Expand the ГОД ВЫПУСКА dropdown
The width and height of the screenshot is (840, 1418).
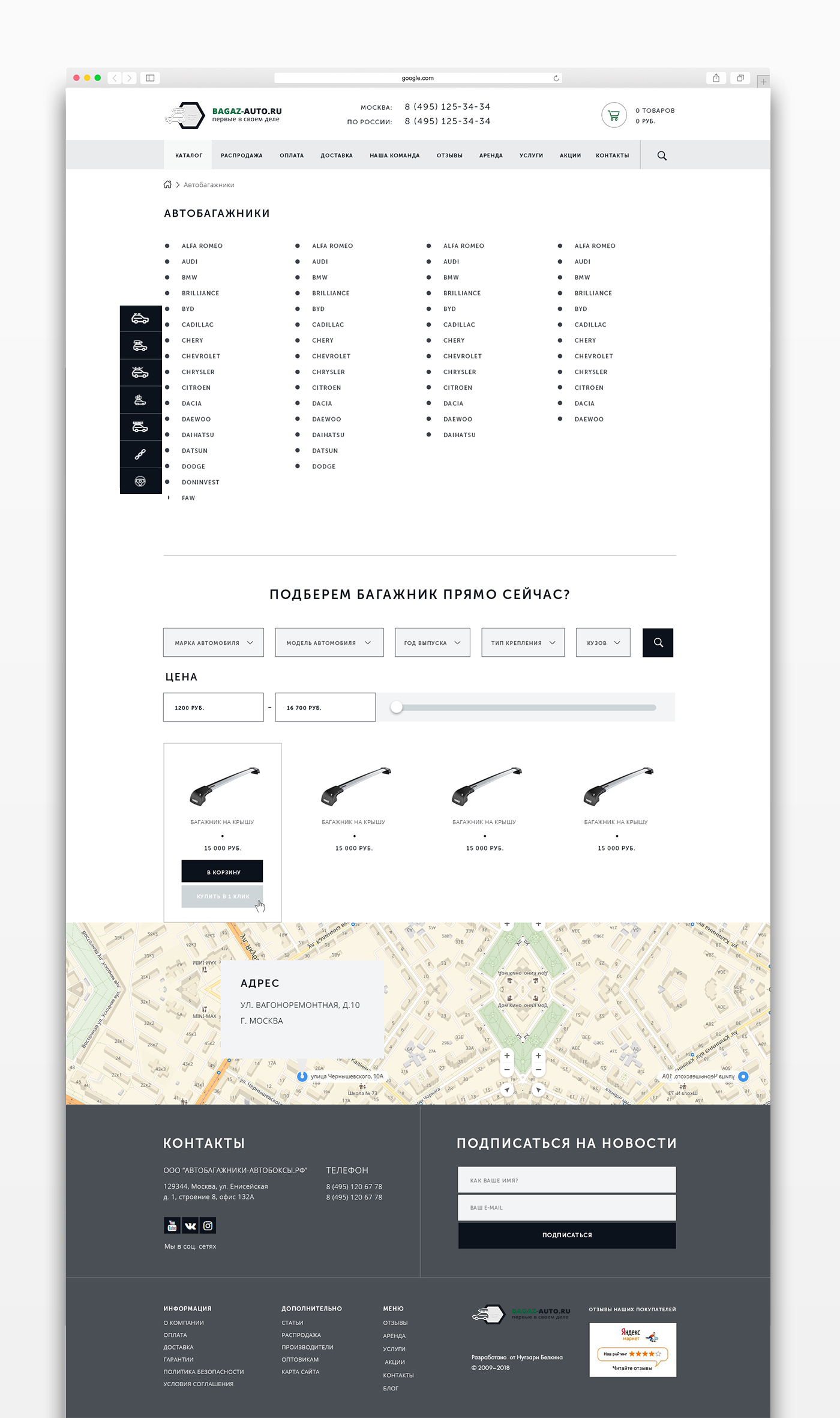433,642
